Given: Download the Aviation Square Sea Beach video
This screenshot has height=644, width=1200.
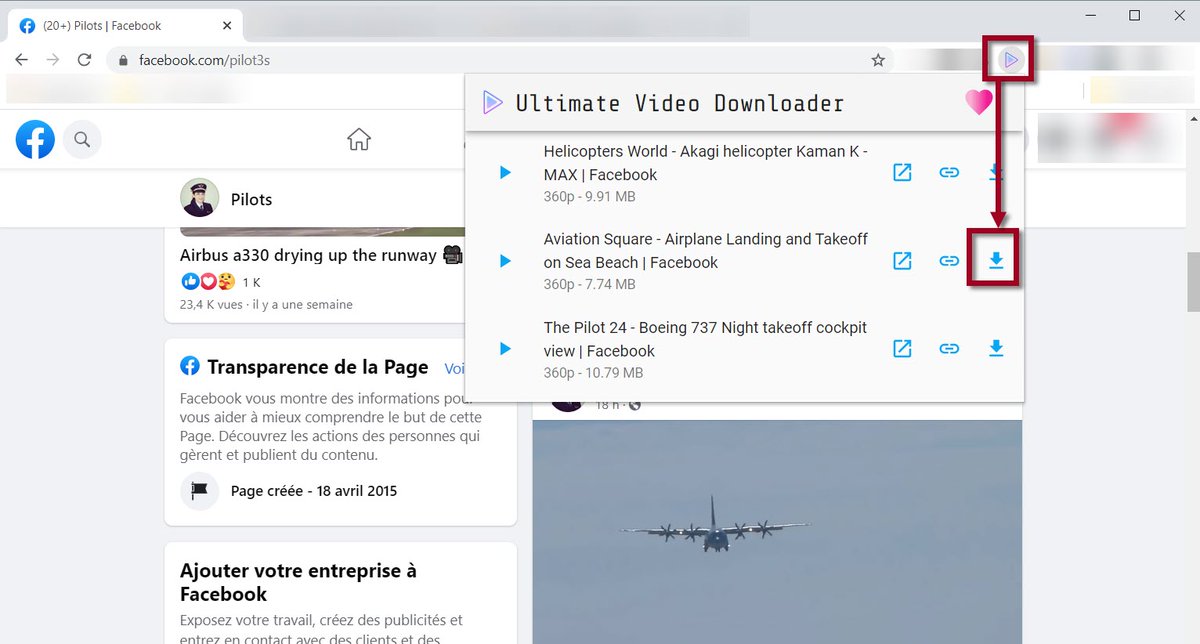Looking at the screenshot, I should coord(996,261).
